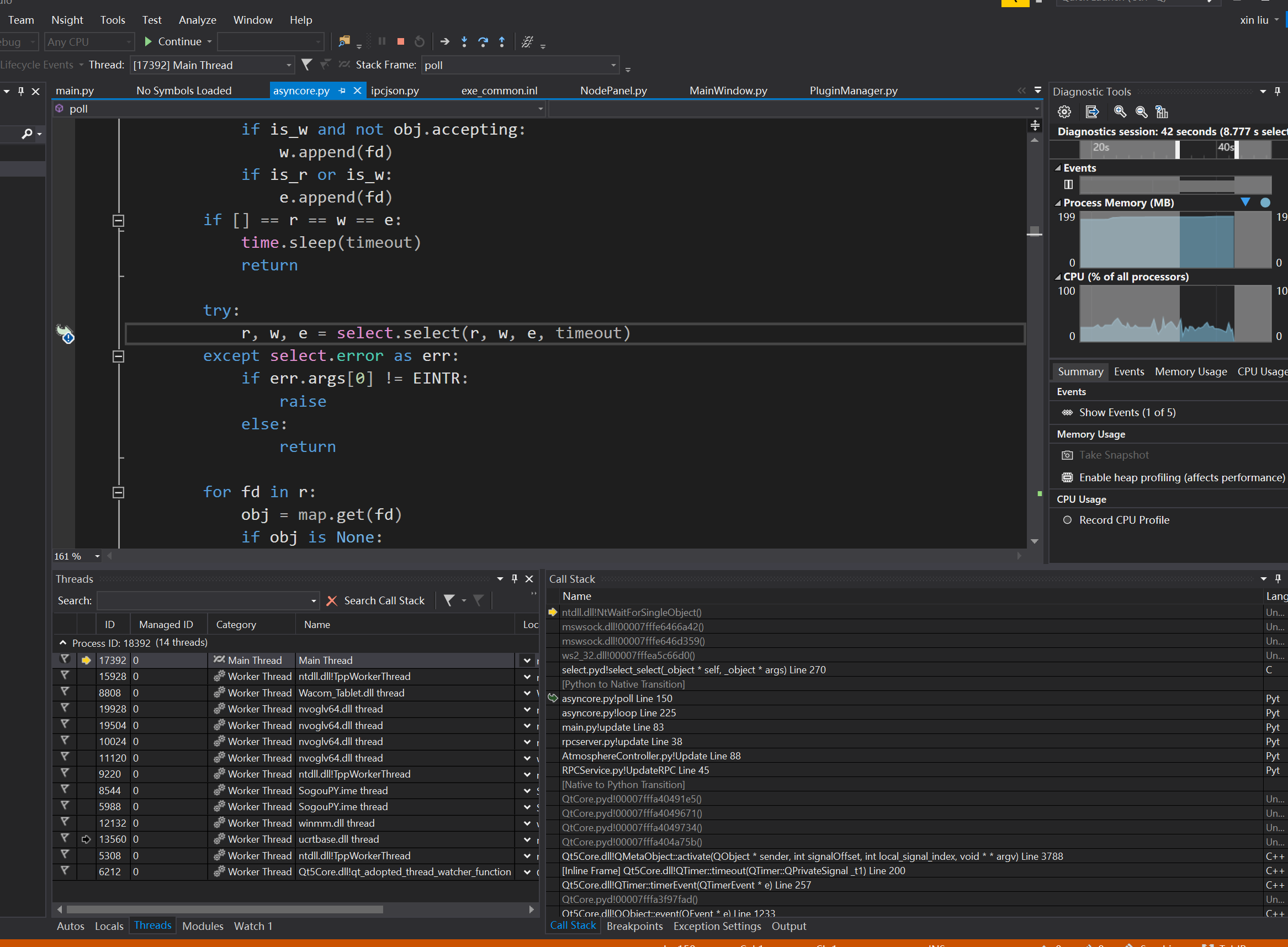Switch to the main.py tab
Viewport: 1288px width, 947px height.
pos(75,91)
